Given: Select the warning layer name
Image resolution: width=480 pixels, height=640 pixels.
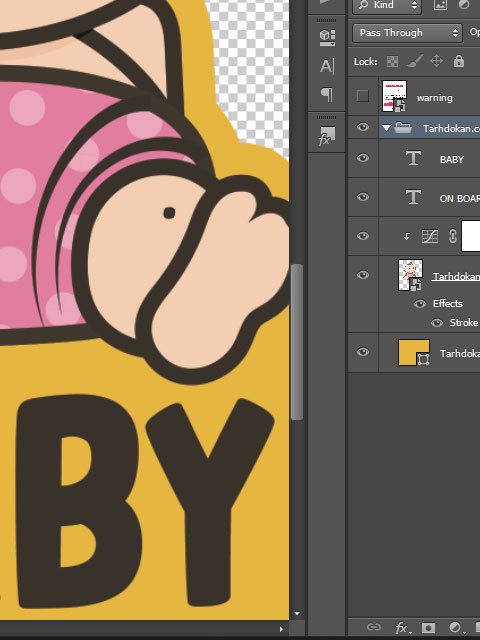Looking at the screenshot, I should point(434,98).
